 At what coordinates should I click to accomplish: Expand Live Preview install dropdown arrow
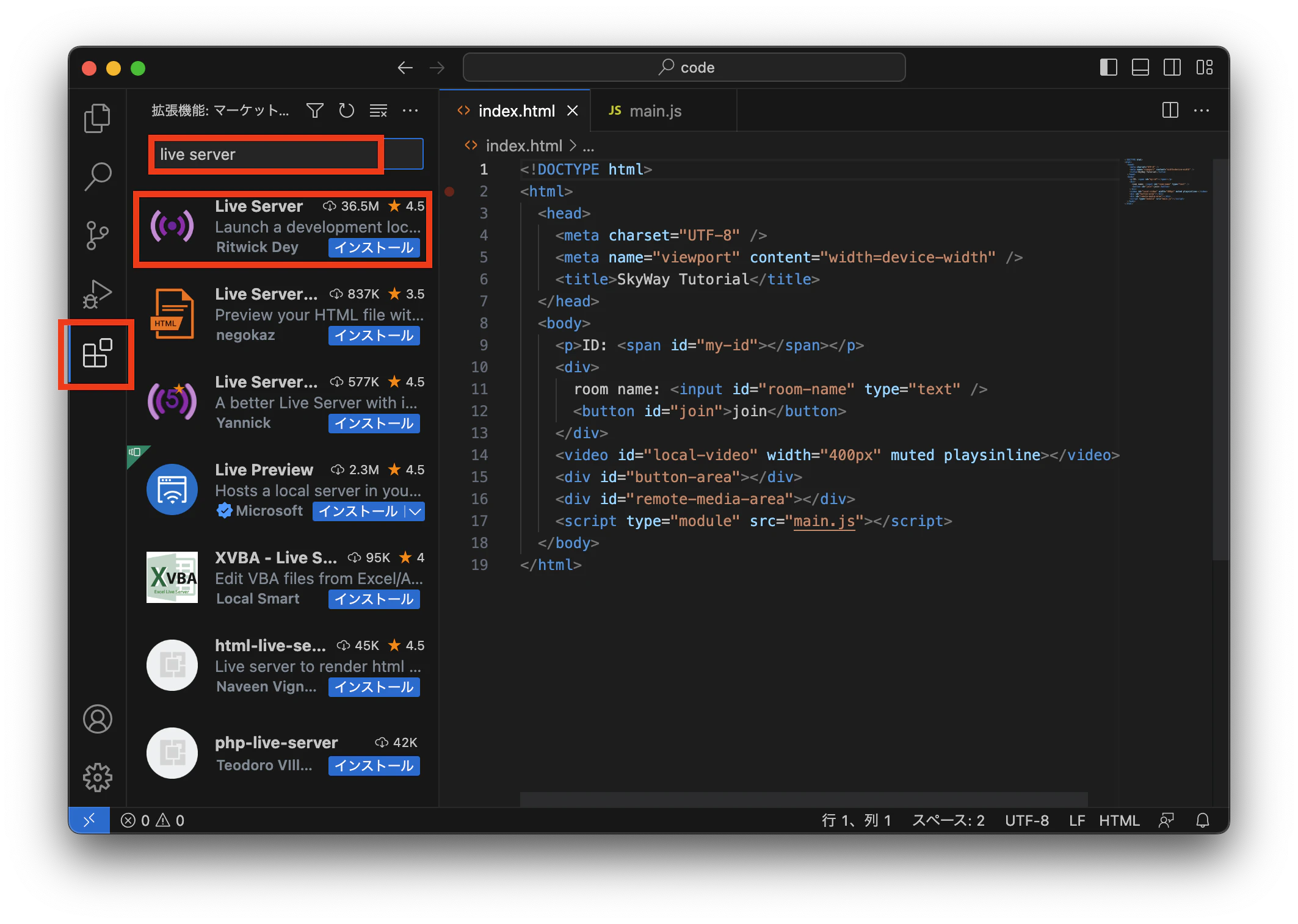pos(415,511)
